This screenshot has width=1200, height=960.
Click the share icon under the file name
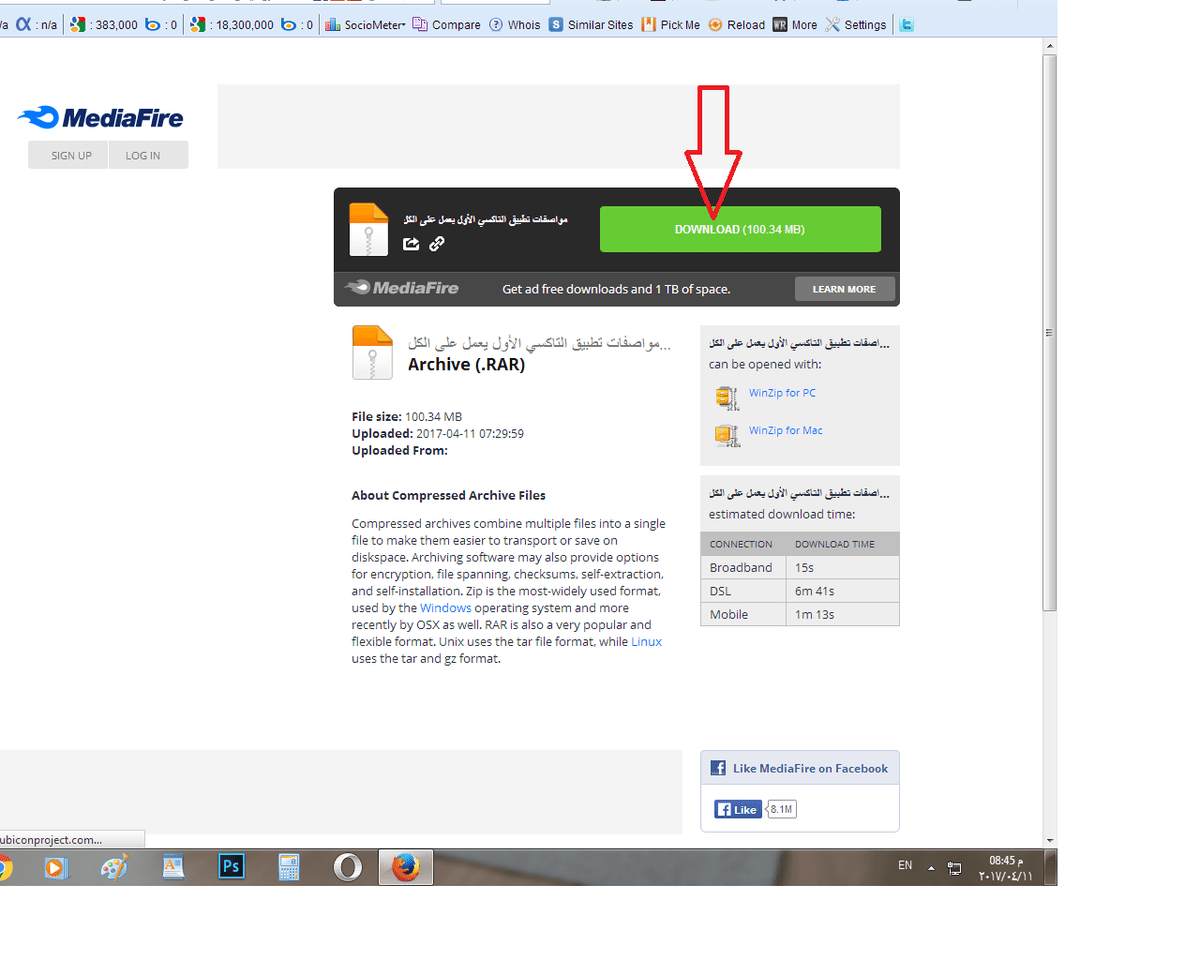pyautogui.click(x=411, y=244)
